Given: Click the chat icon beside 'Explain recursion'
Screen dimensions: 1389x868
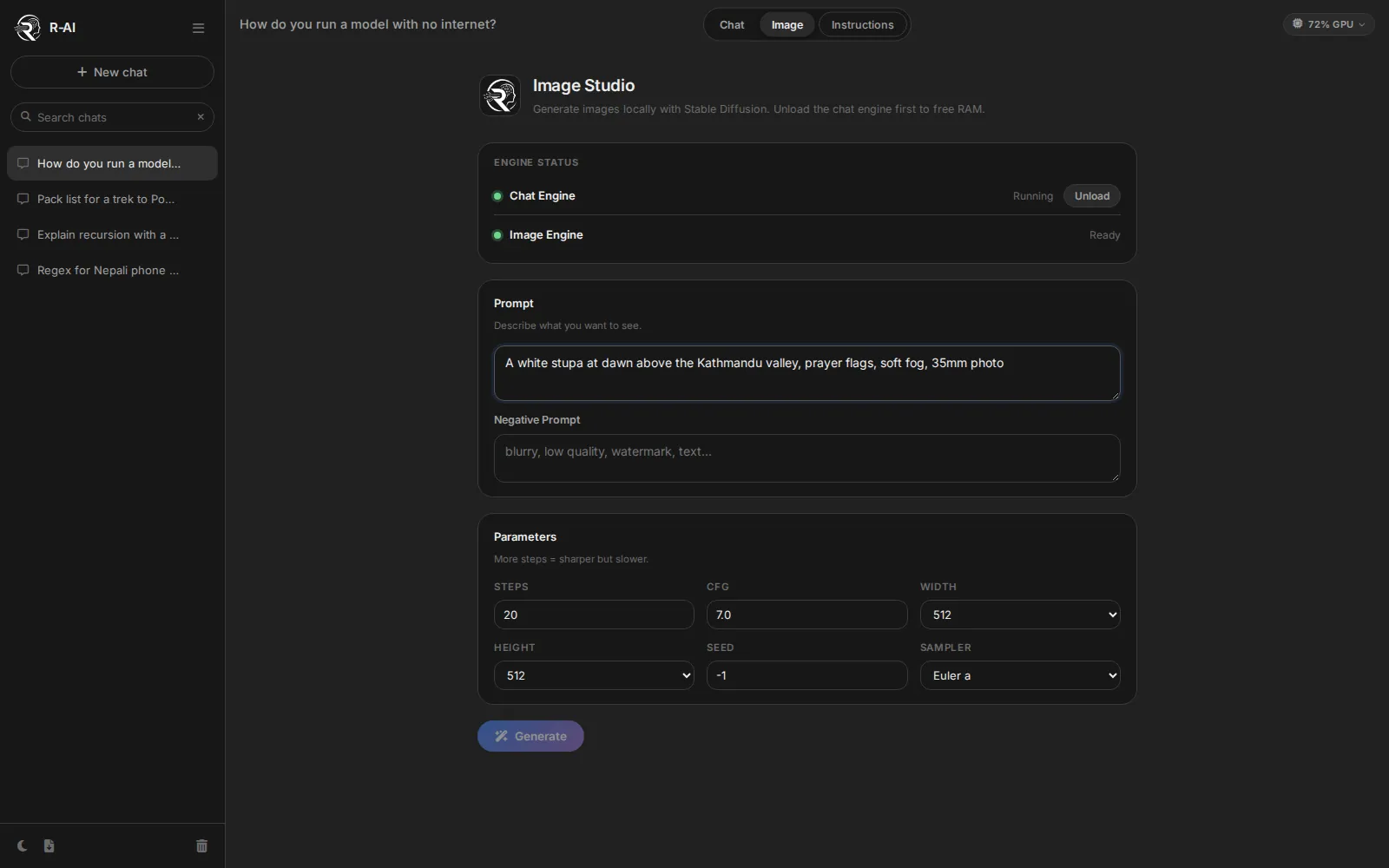Looking at the screenshot, I should (x=23, y=234).
